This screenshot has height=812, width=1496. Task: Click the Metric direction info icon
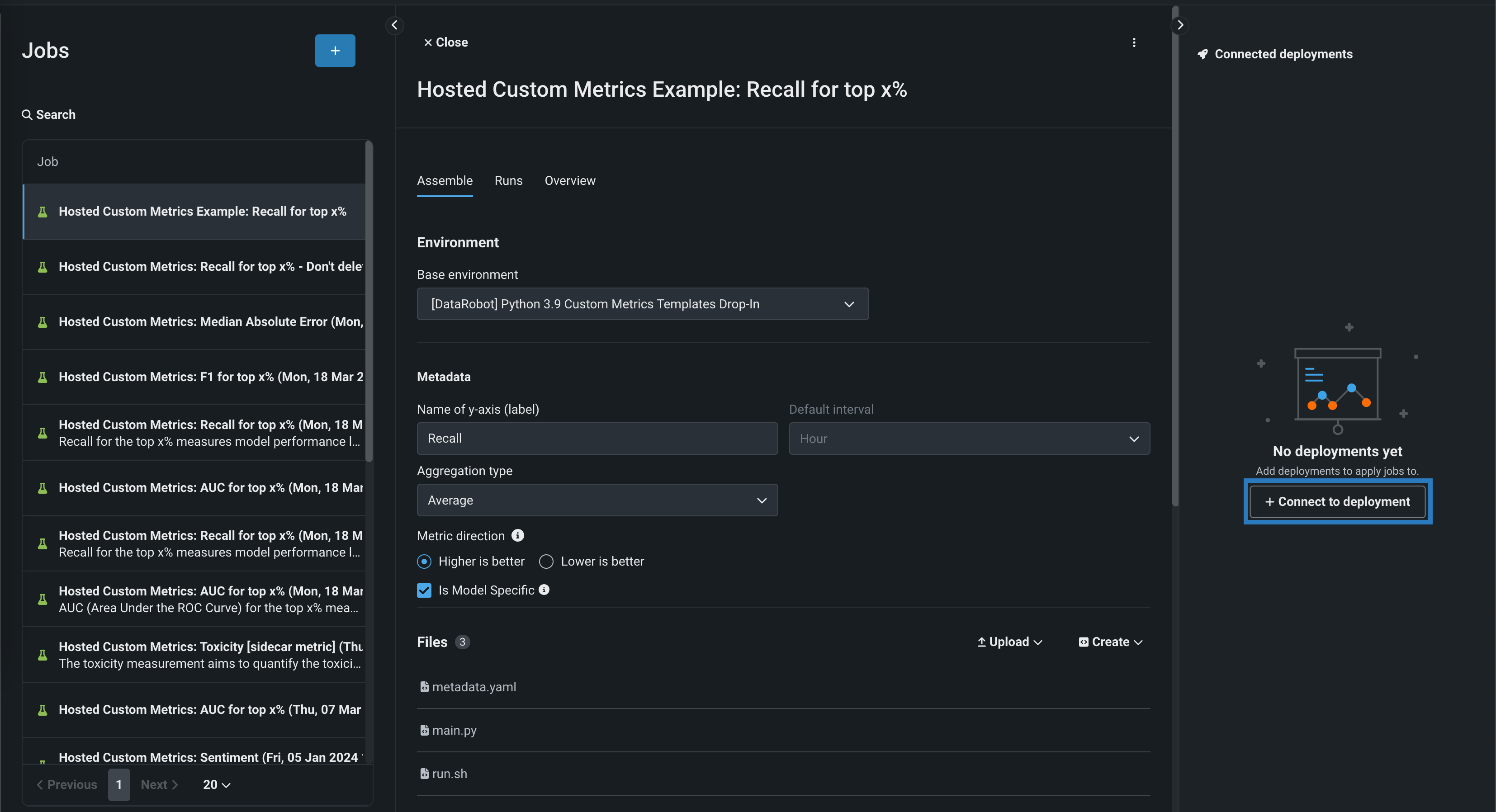(x=517, y=535)
